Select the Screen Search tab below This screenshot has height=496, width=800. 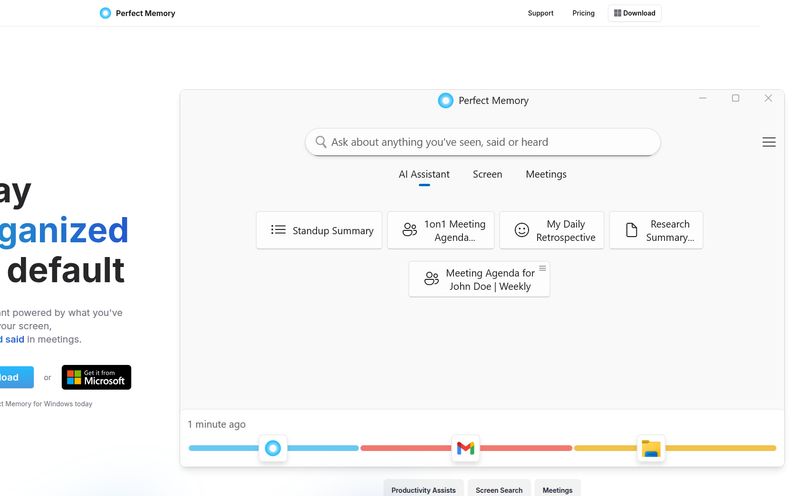coord(499,489)
